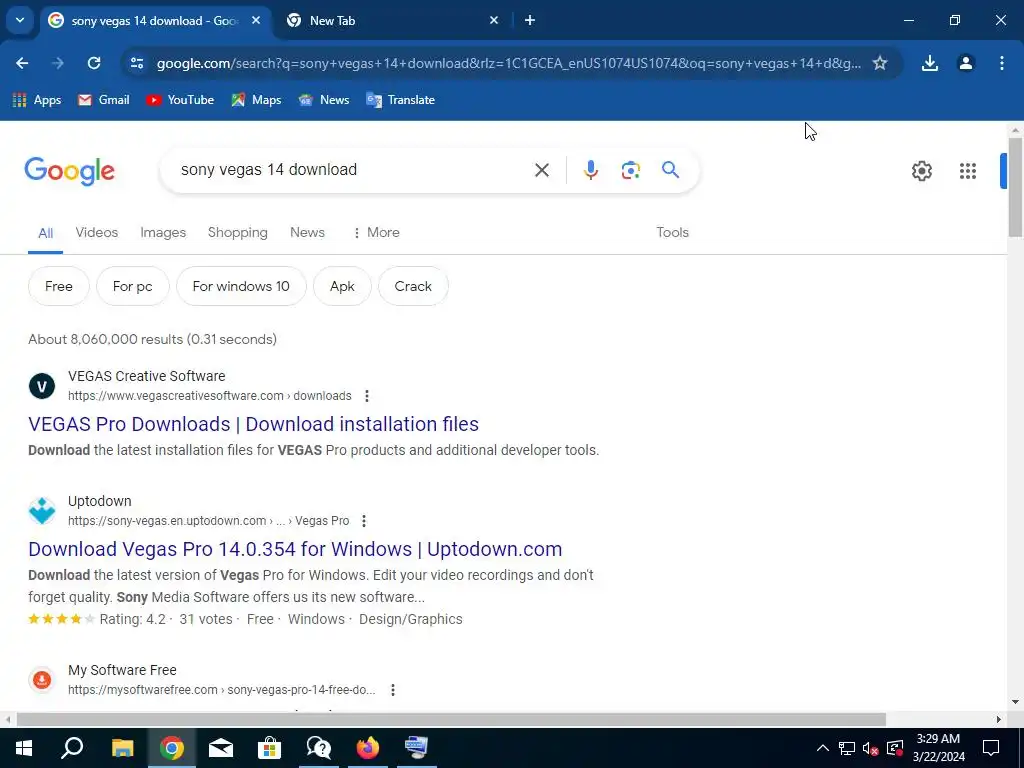Clear the search box with X
Image resolution: width=1024 pixels, height=768 pixels.
(541, 170)
